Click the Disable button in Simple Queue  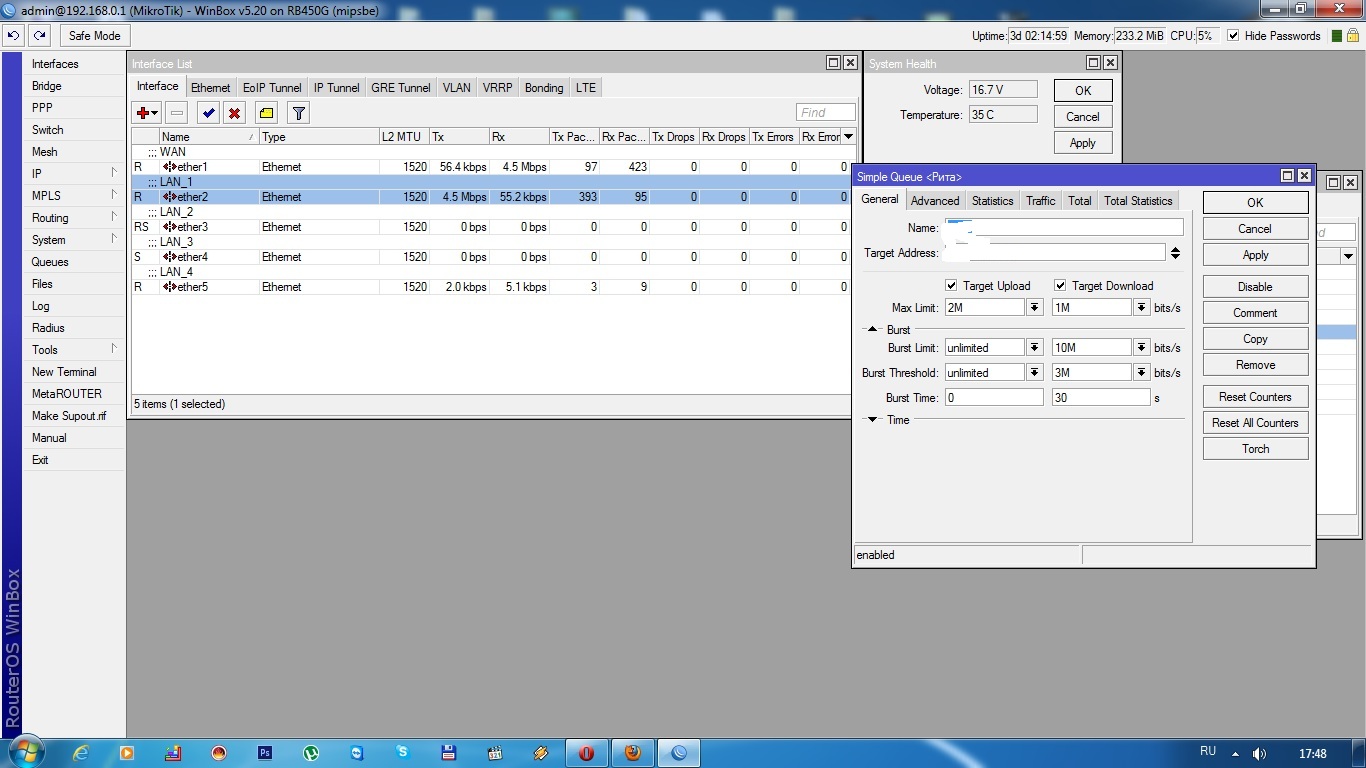[1255, 287]
